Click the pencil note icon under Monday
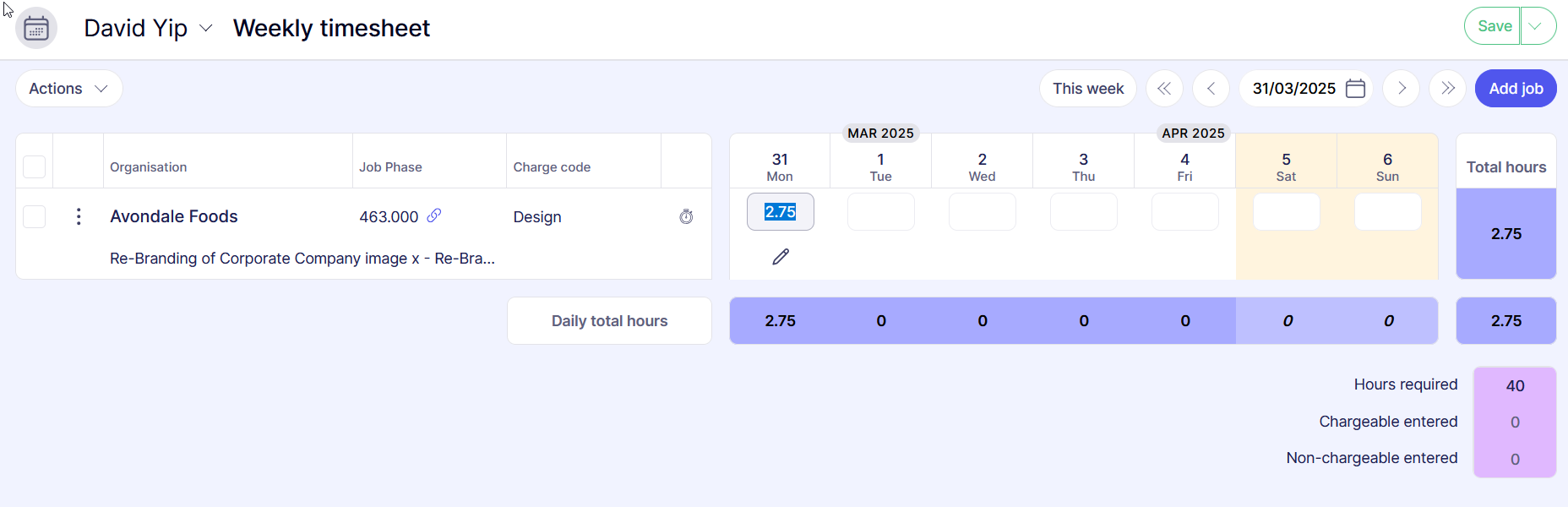The height and width of the screenshot is (507, 1568). tap(781, 257)
